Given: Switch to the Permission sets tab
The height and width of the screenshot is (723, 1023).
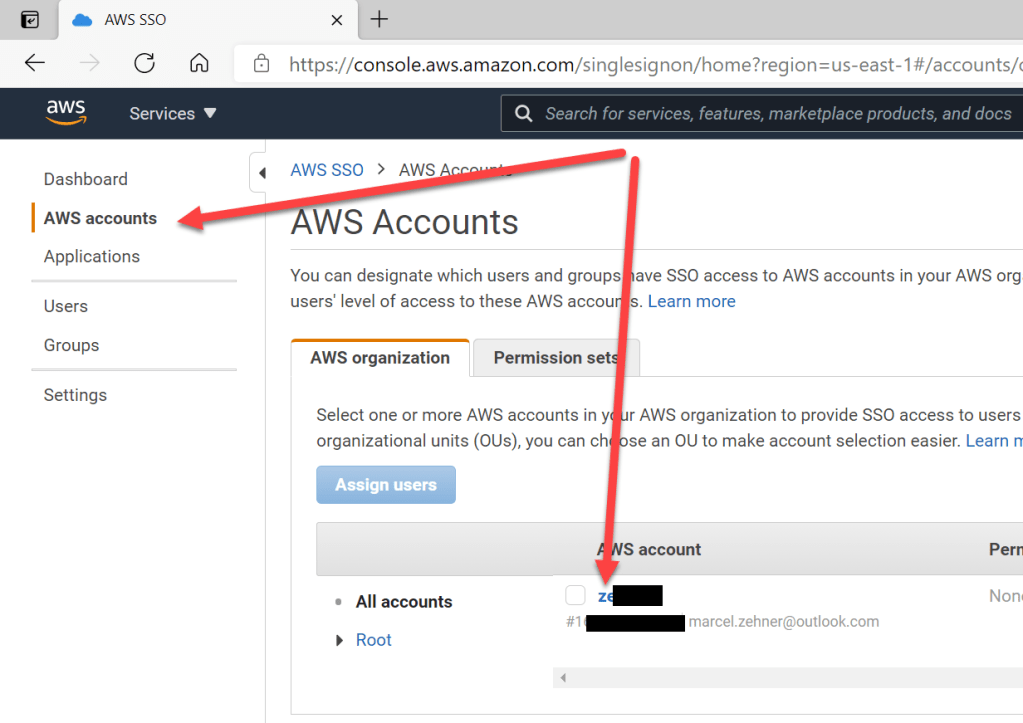Looking at the screenshot, I should point(555,358).
